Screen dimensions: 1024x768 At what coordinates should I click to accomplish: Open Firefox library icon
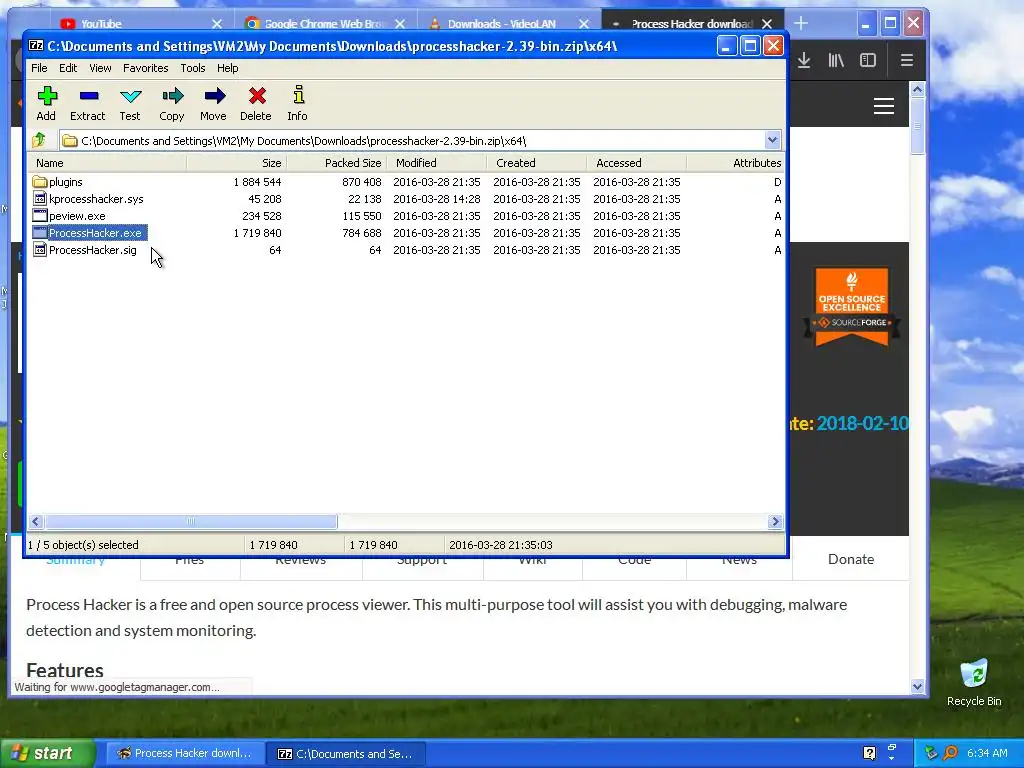(836, 61)
